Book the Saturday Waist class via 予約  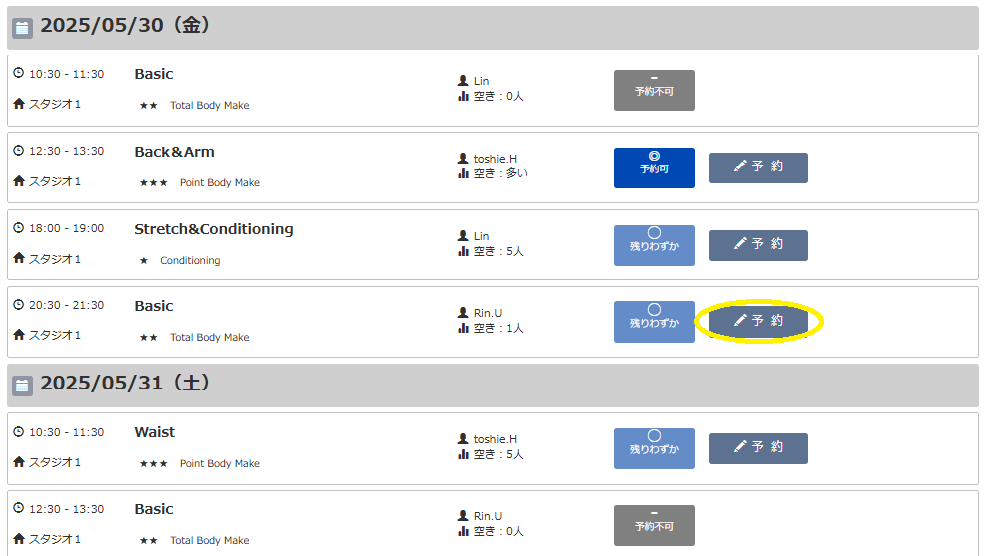(x=758, y=448)
